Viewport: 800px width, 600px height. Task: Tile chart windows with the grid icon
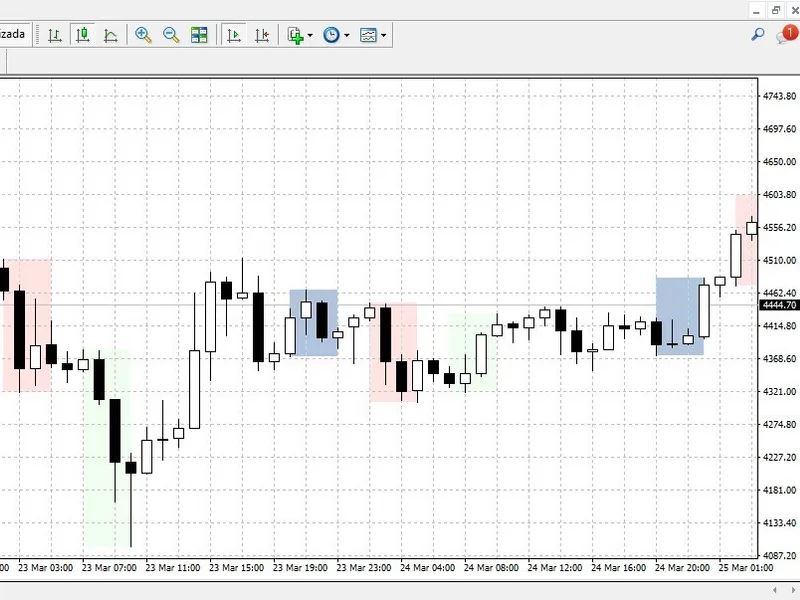point(199,35)
